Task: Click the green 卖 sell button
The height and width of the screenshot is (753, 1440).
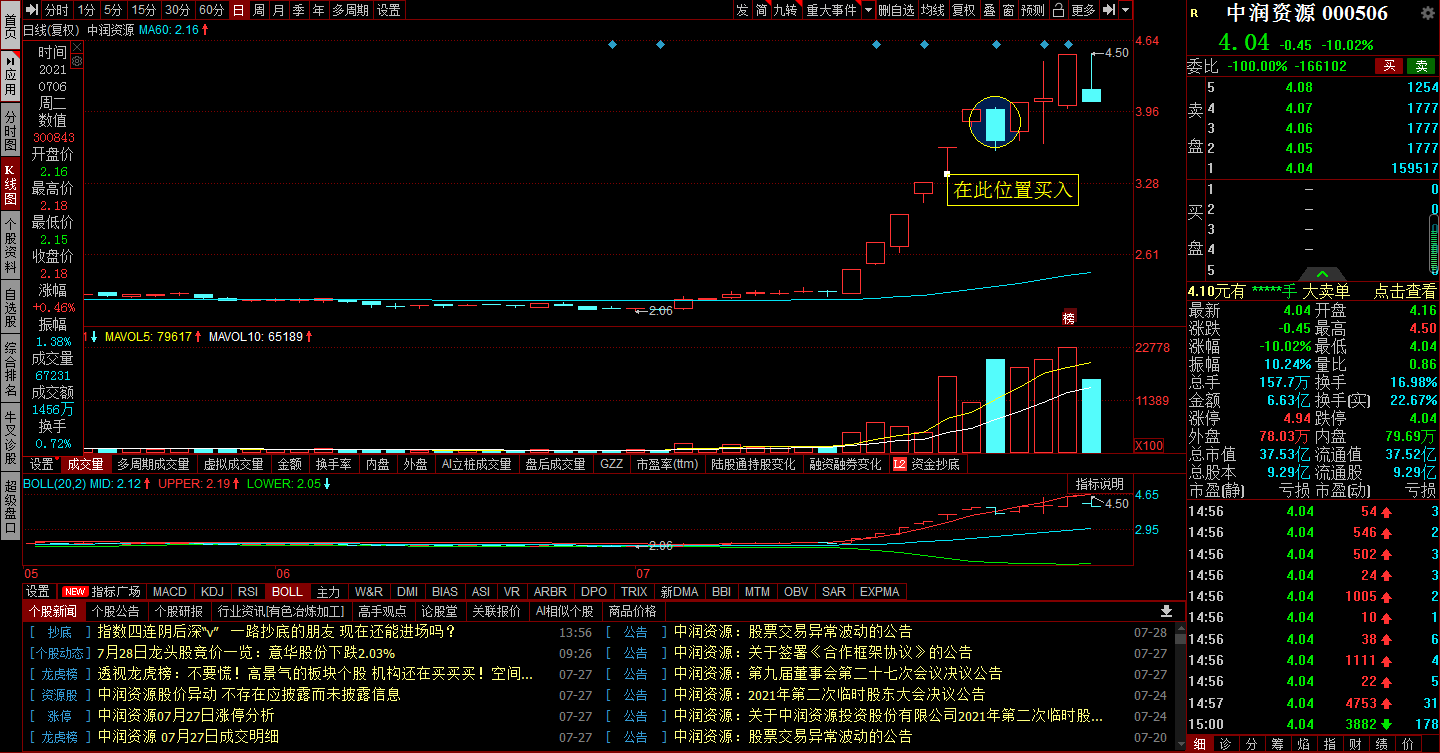Action: [1420, 66]
